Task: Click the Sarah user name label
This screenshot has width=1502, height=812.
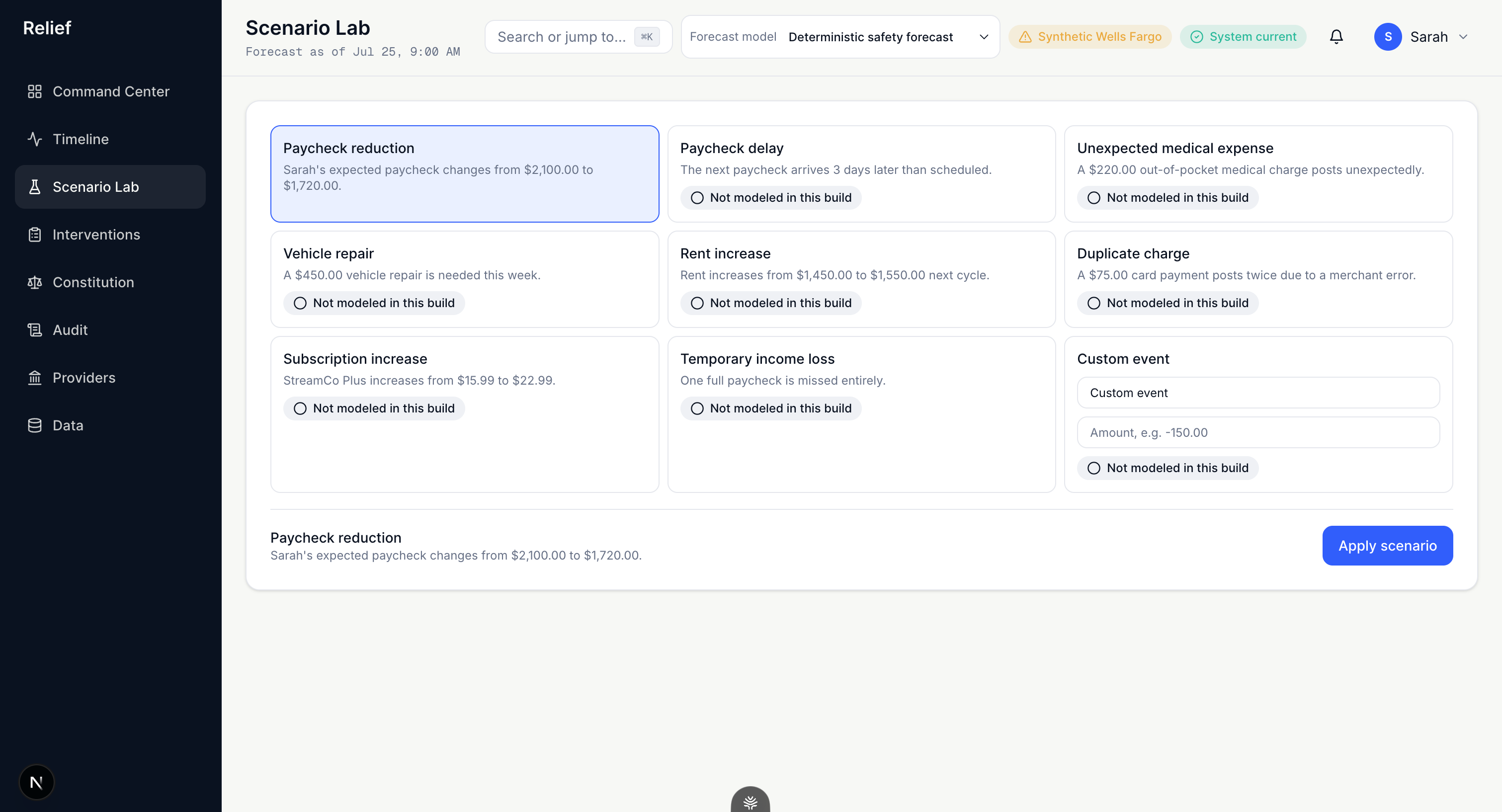Action: [x=1428, y=37]
